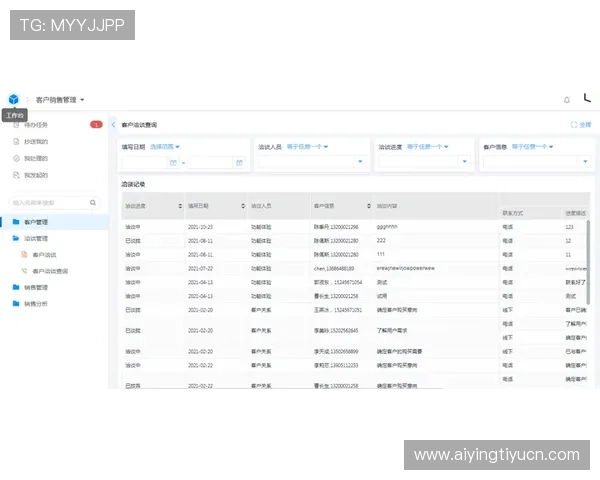Open the start date calendar icon
This screenshot has width=600, height=480.
click(x=173, y=163)
